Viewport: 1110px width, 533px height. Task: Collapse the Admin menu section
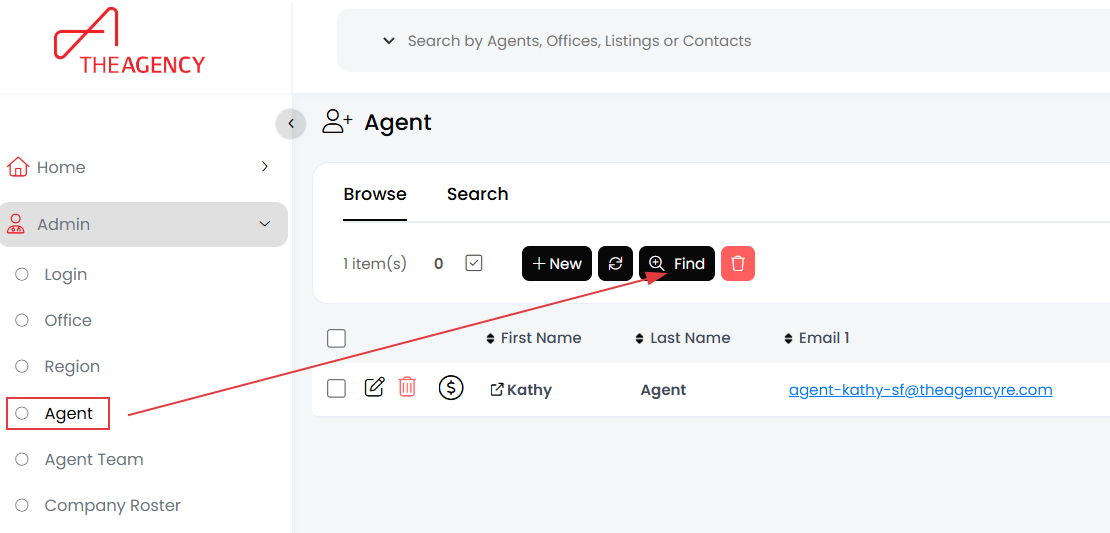tap(265, 224)
